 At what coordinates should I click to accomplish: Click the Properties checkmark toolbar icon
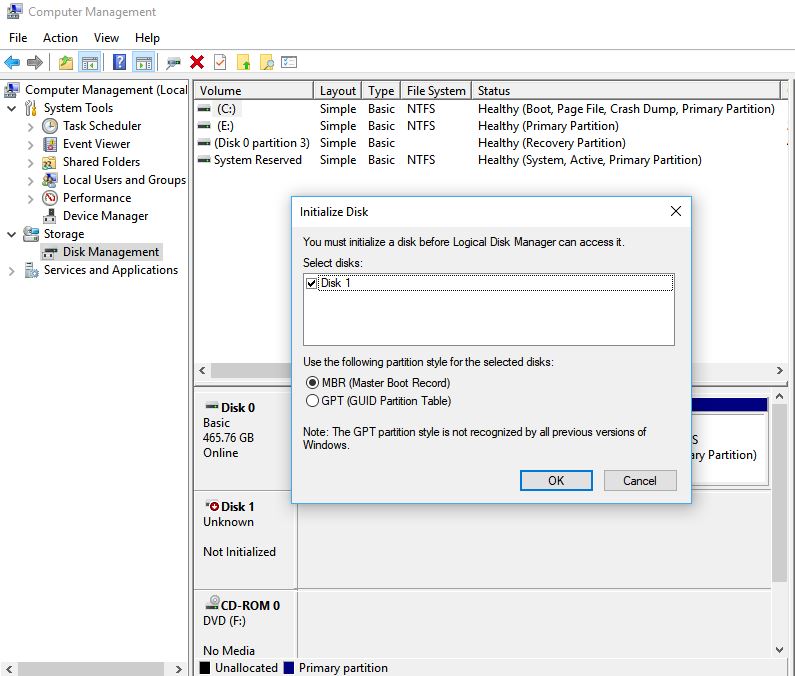coord(220,62)
